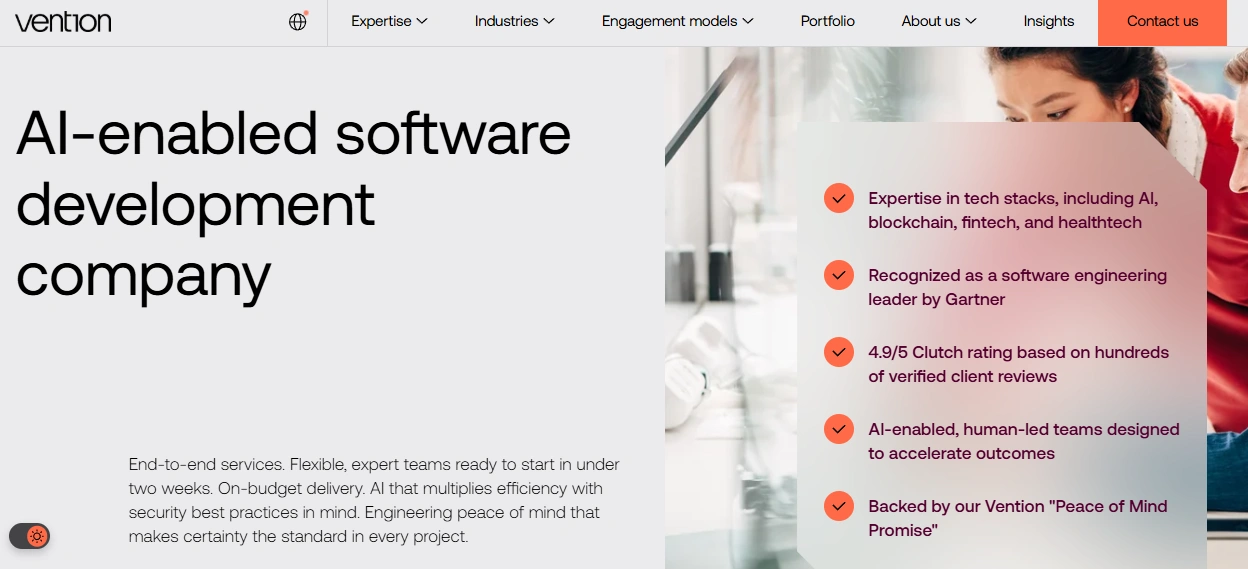Viewport: 1248px width, 569px height.
Task: Click the checkmark icon beside Gartner recognition
Action: point(838,275)
